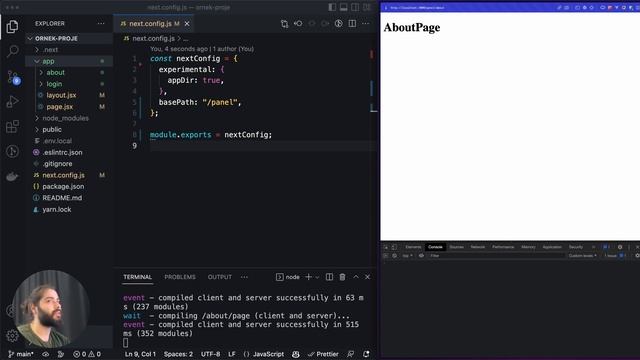Split the editor to the right

tap(352, 24)
